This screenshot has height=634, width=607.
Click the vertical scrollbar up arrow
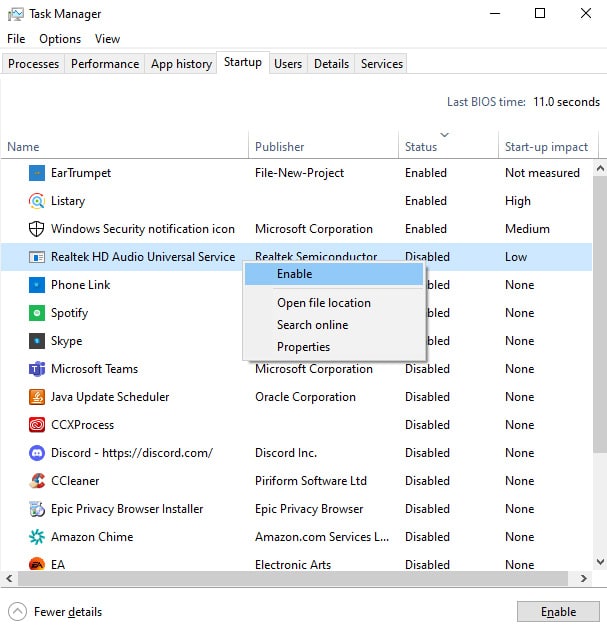pos(600,168)
